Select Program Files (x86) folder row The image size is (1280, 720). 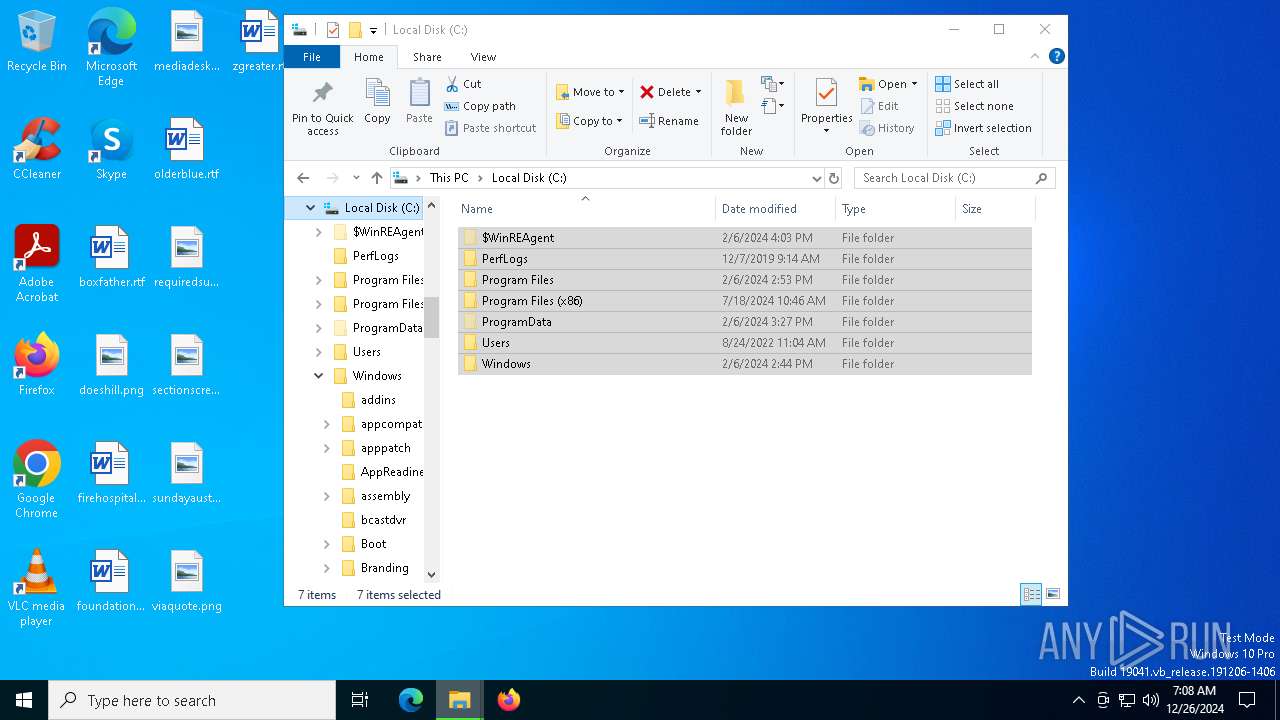tap(745, 301)
